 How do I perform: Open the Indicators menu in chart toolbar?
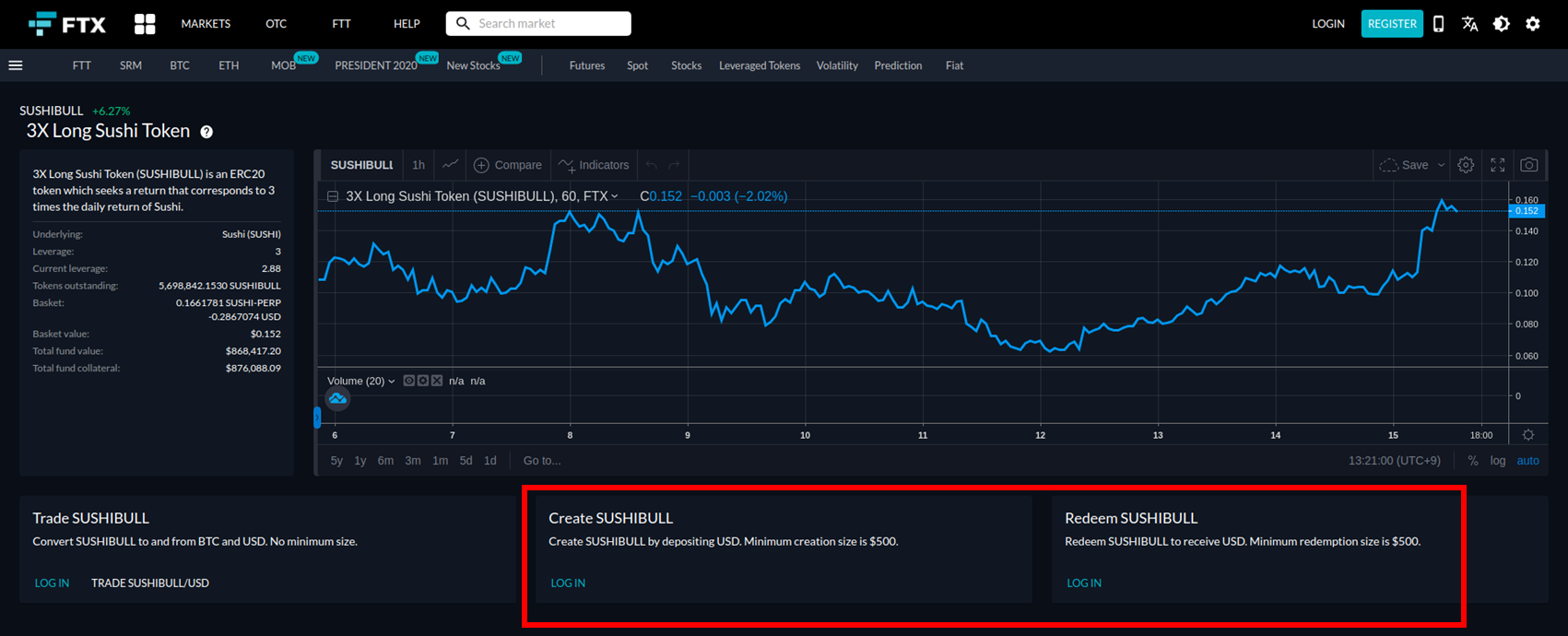coord(594,165)
